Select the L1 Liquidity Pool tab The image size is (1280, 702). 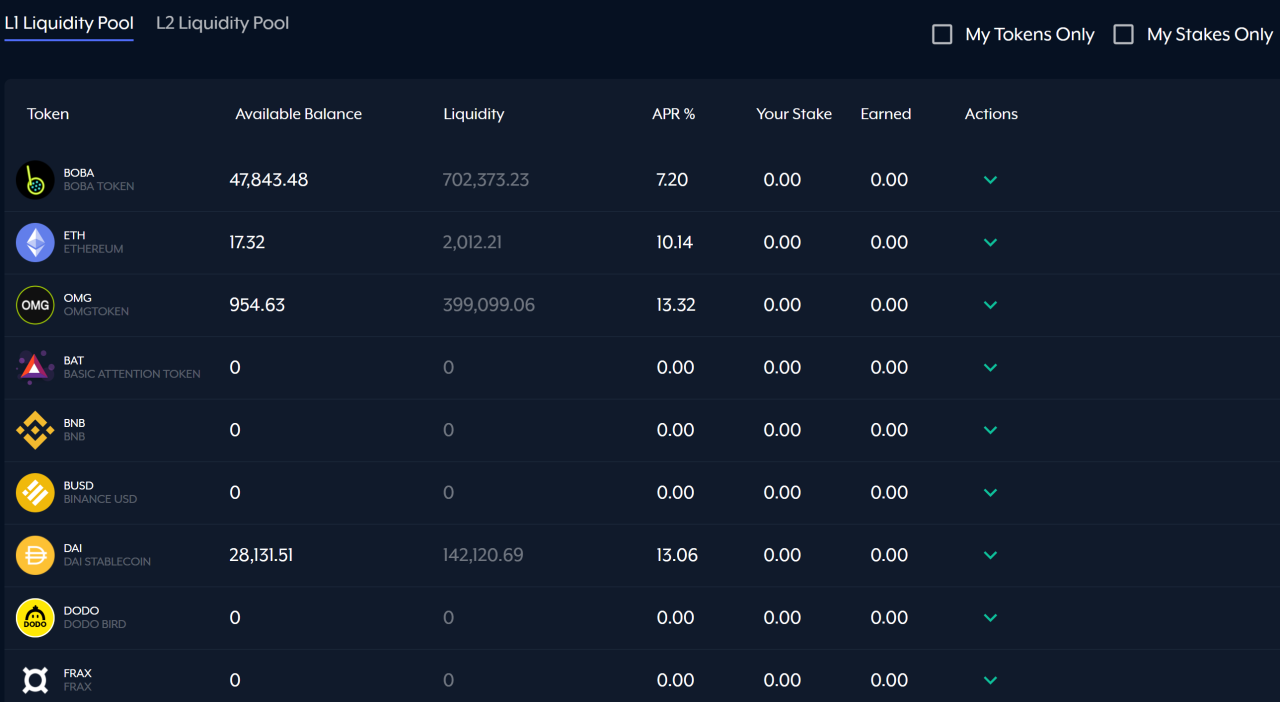(69, 23)
